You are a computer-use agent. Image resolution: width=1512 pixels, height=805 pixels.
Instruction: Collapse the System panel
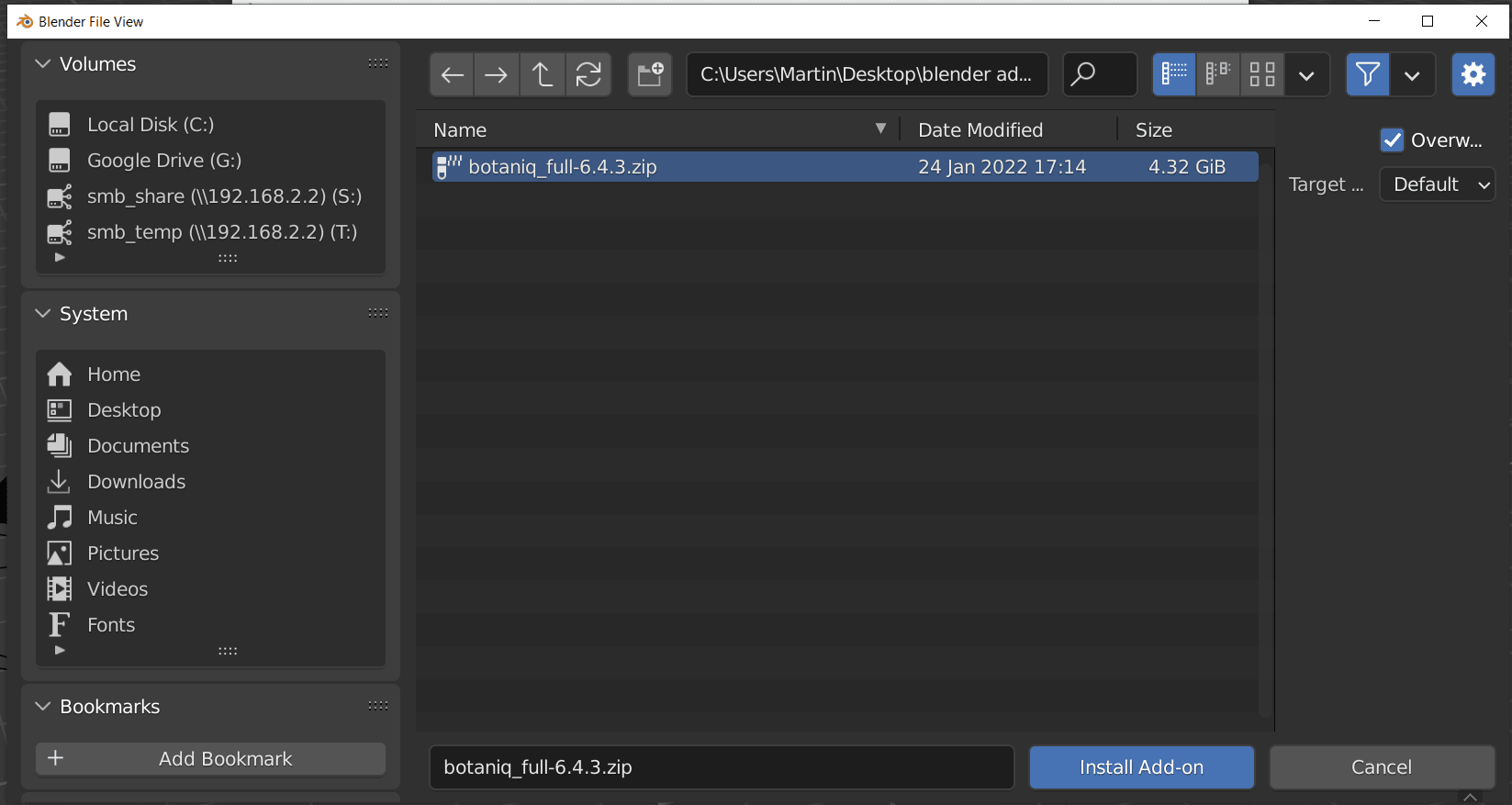click(x=43, y=314)
